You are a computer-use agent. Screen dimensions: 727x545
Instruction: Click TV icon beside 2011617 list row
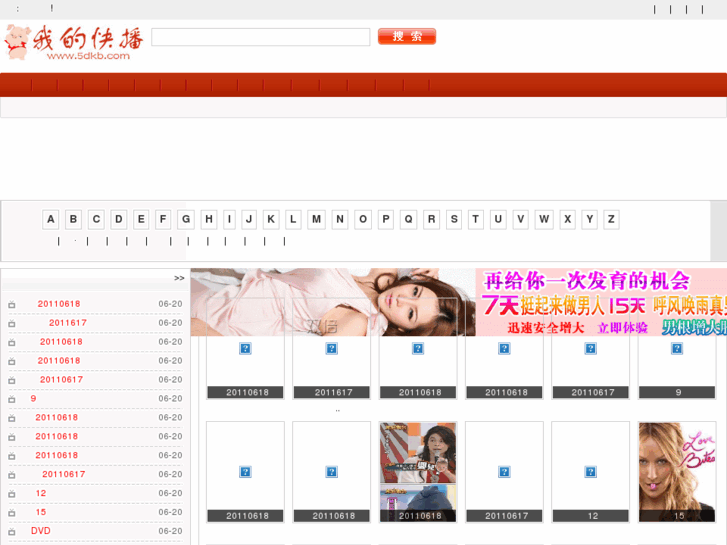coord(12,323)
